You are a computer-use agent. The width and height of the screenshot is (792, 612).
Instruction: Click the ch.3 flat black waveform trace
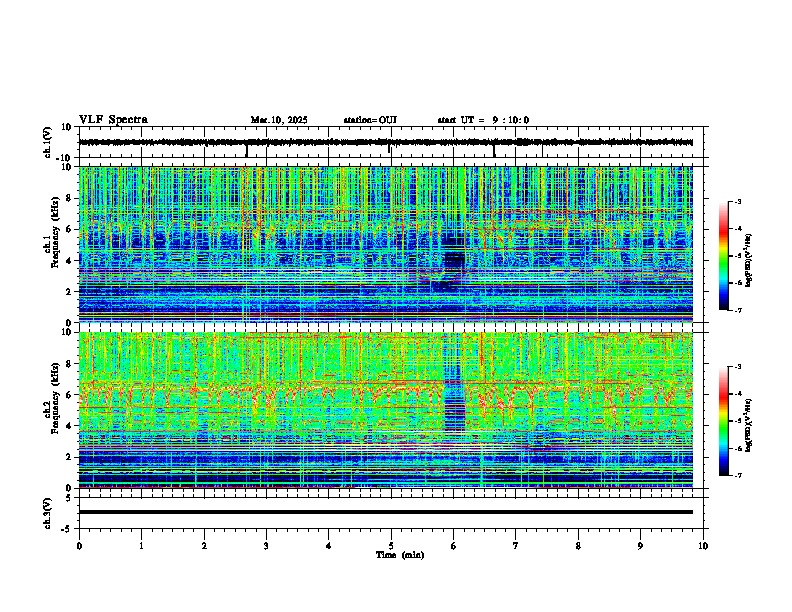(386, 512)
